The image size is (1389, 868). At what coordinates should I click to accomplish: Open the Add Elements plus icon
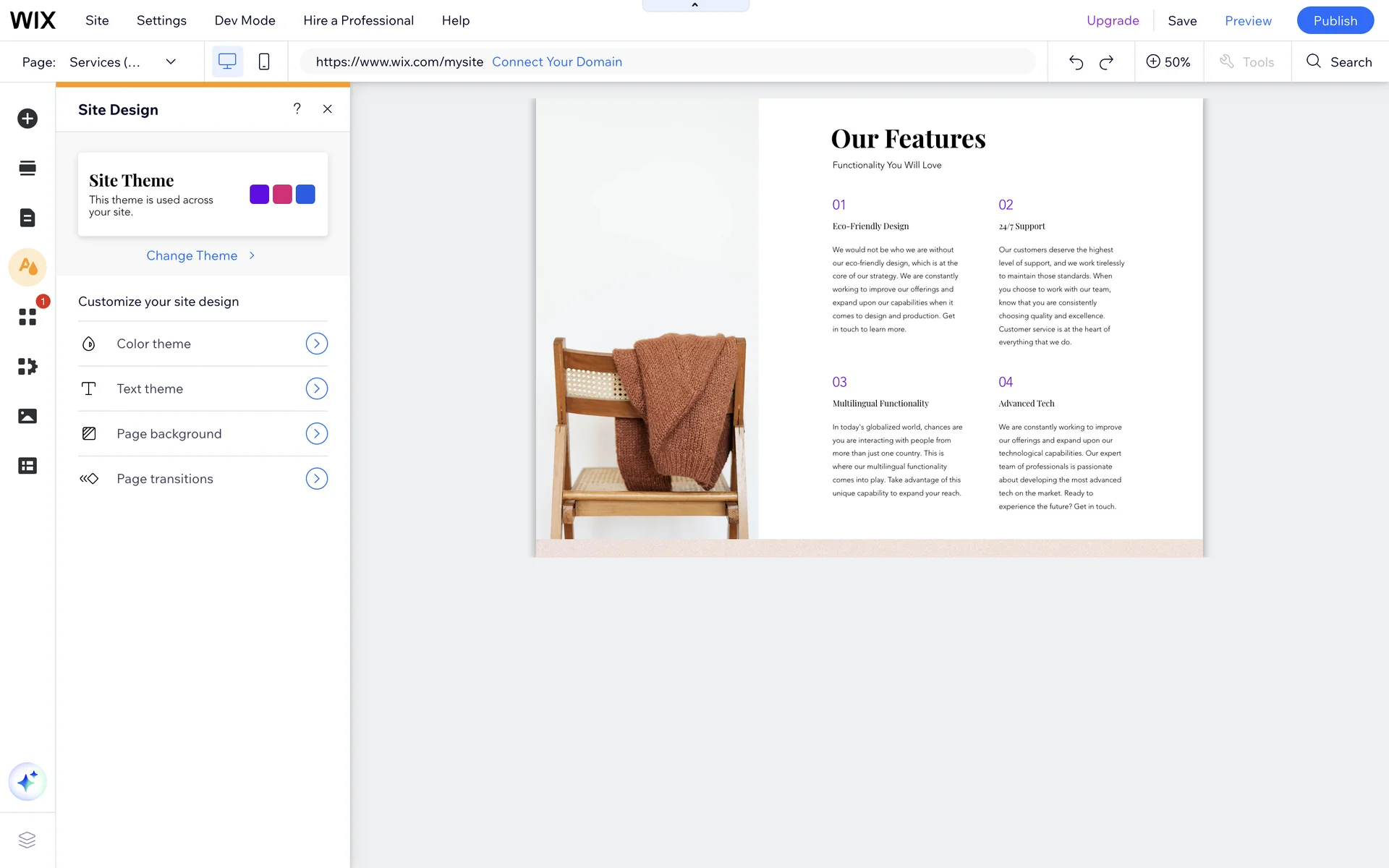click(27, 119)
